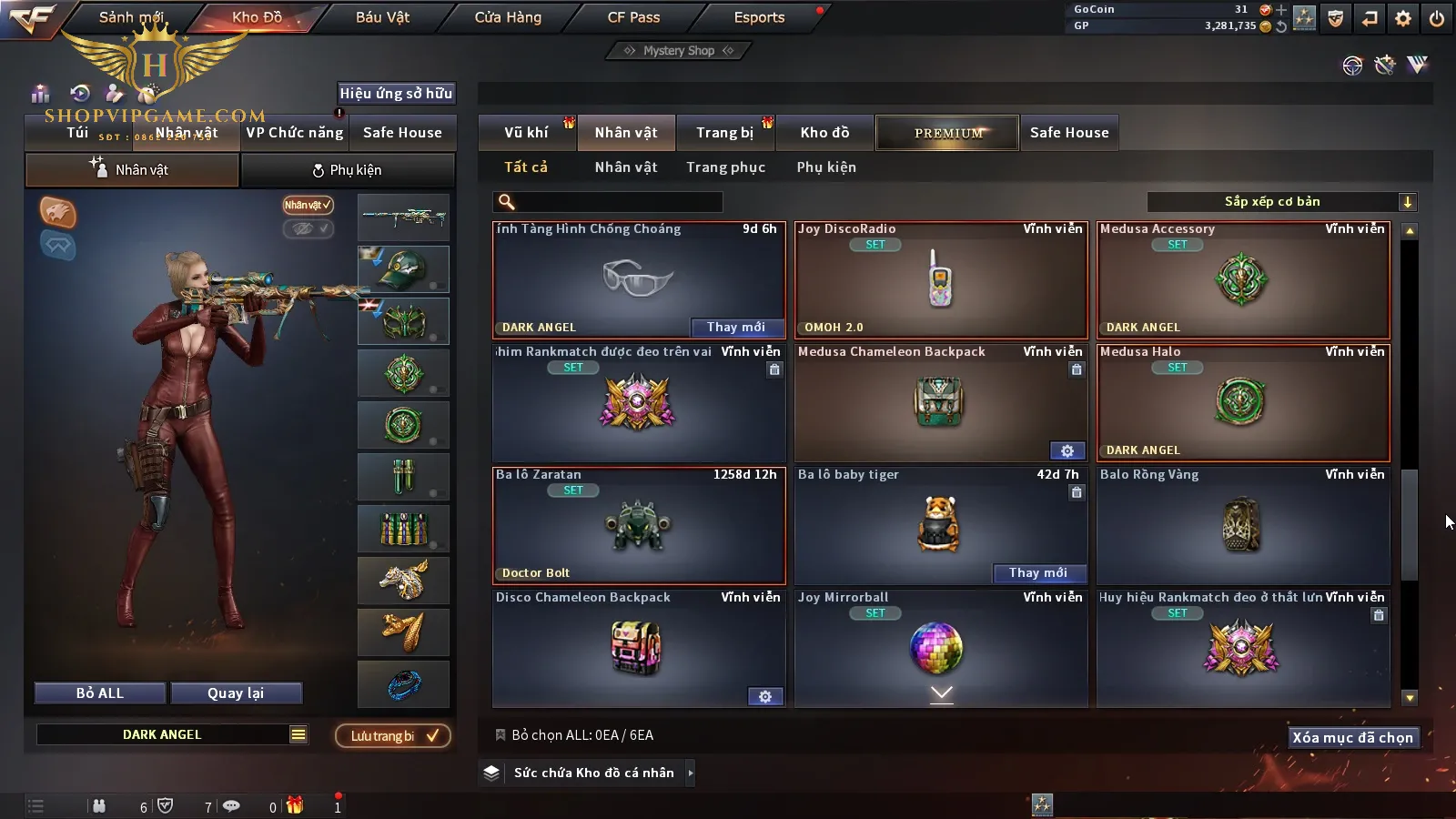This screenshot has width=1456, height=819.
Task: Expand Joy Mirrorball down chevron
Action: click(x=942, y=694)
